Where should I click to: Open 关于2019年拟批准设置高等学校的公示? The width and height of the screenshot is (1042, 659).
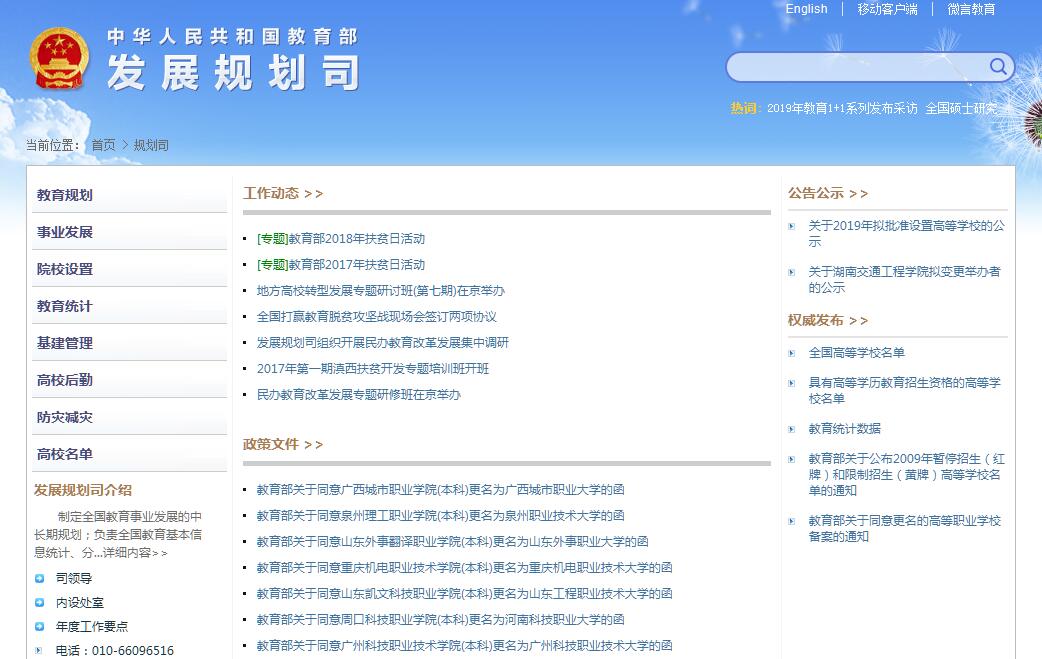(x=906, y=234)
